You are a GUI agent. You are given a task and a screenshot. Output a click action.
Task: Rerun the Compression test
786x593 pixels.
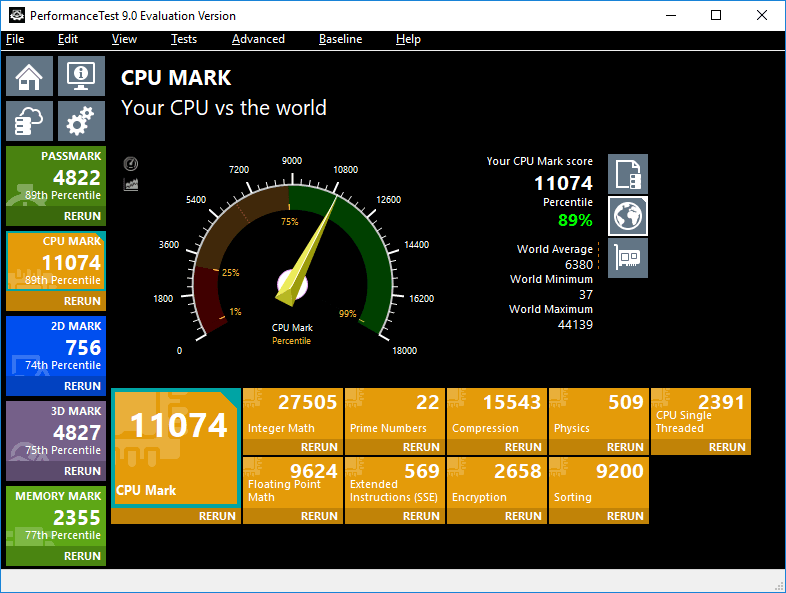click(497, 447)
